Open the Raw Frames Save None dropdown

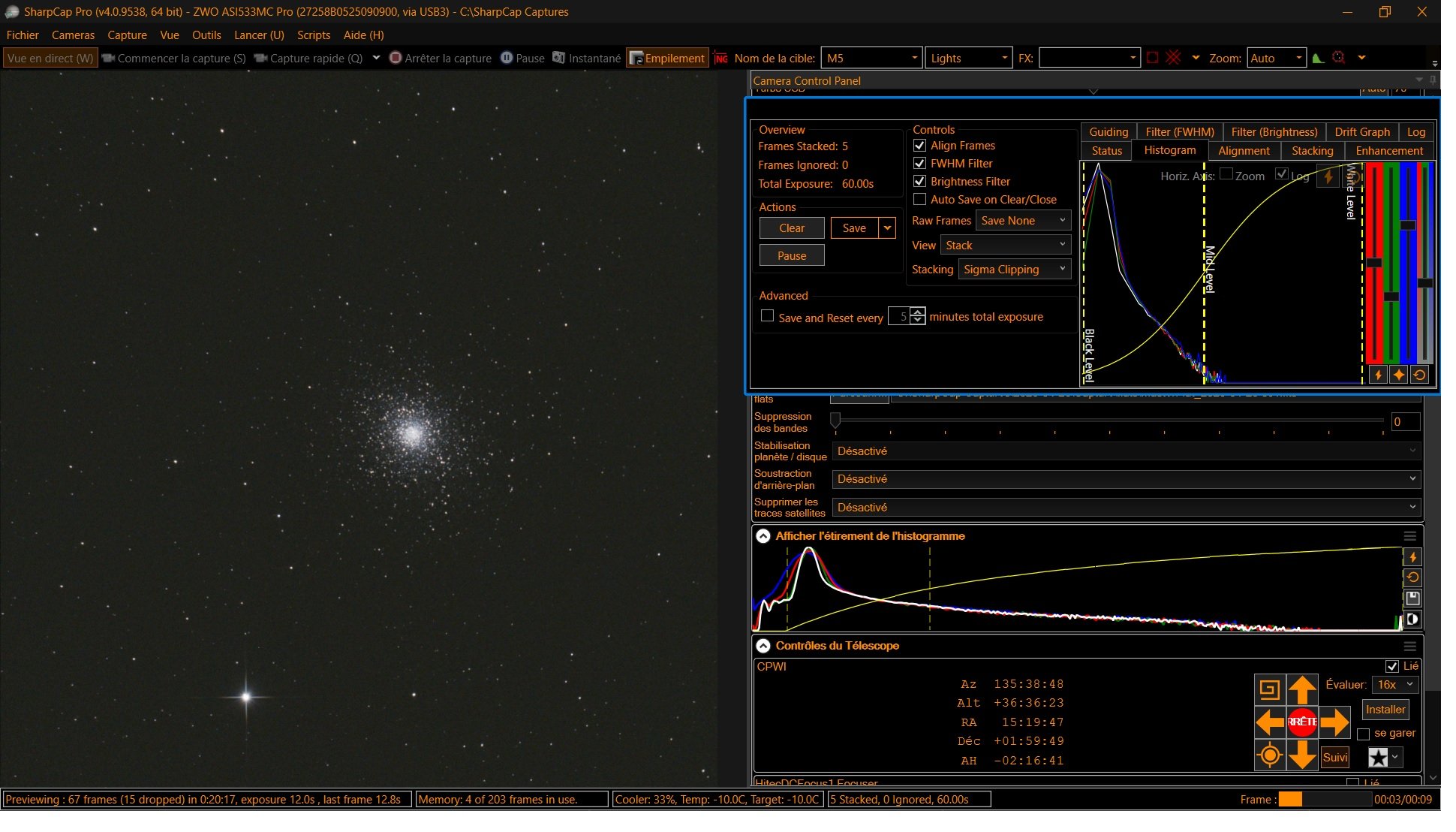(x=1023, y=221)
